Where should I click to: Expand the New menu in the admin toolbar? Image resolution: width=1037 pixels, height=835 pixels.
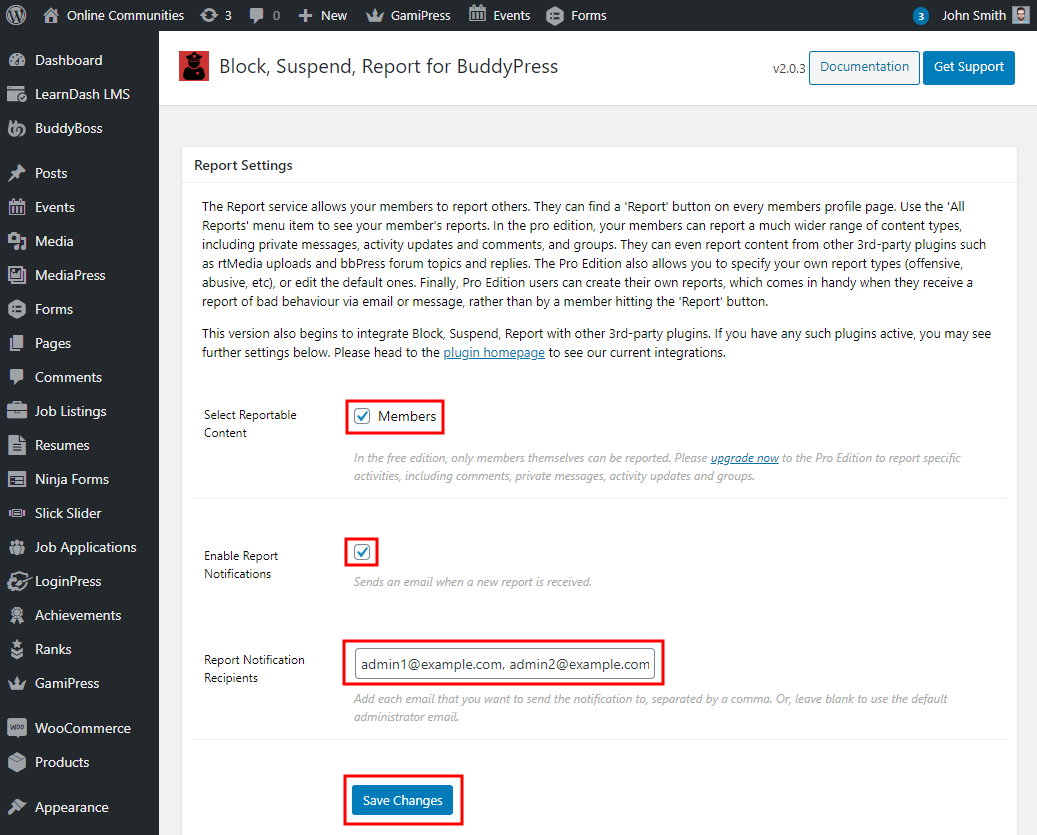pos(322,15)
